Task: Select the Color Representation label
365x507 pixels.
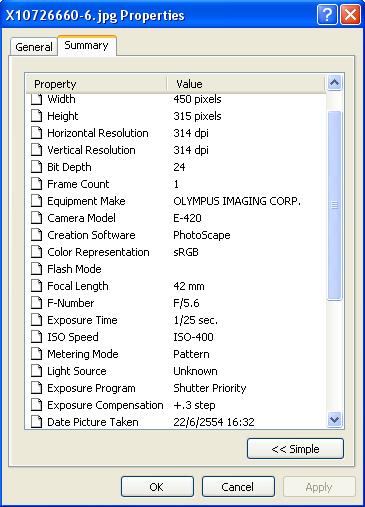Action: click(98, 252)
